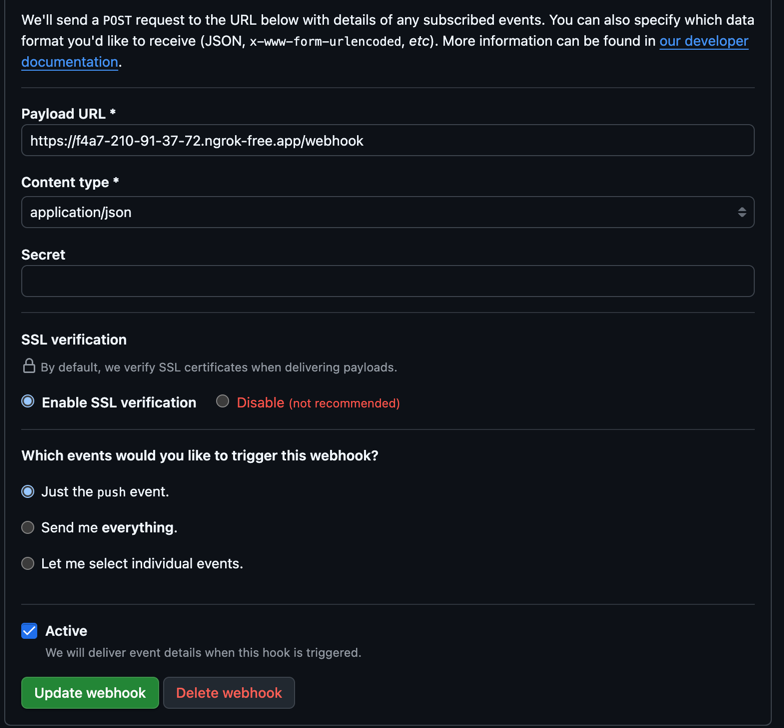Click the 'documentation' link text on second line
784x728 pixels.
pos(70,62)
